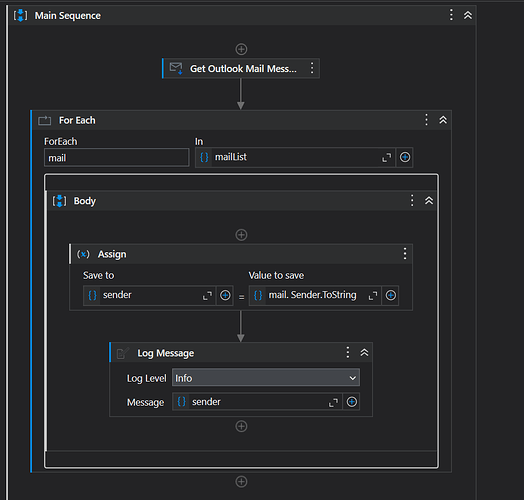Collapse the Body sequence
Screen dimensions: 524x500
click(x=429, y=201)
